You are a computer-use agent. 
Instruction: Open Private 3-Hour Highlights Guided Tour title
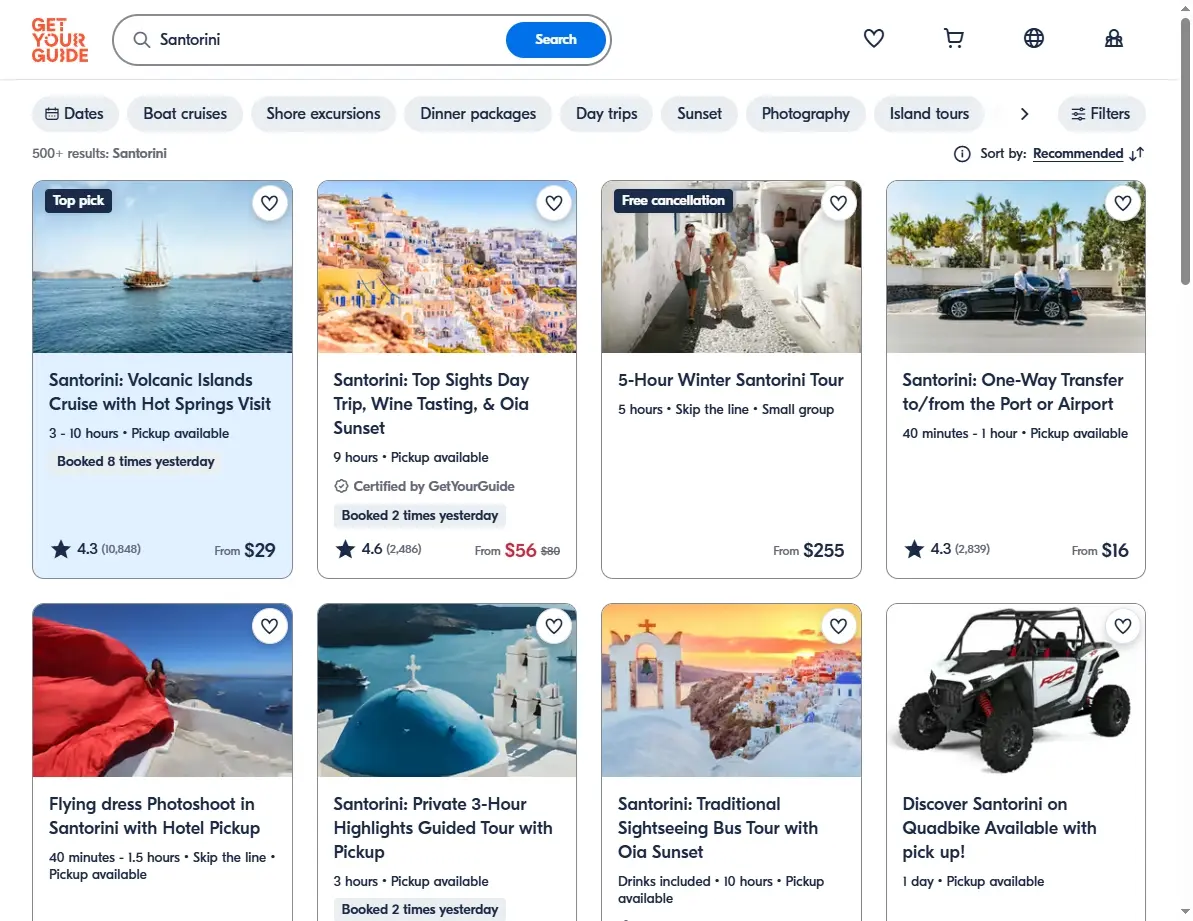[443, 827]
